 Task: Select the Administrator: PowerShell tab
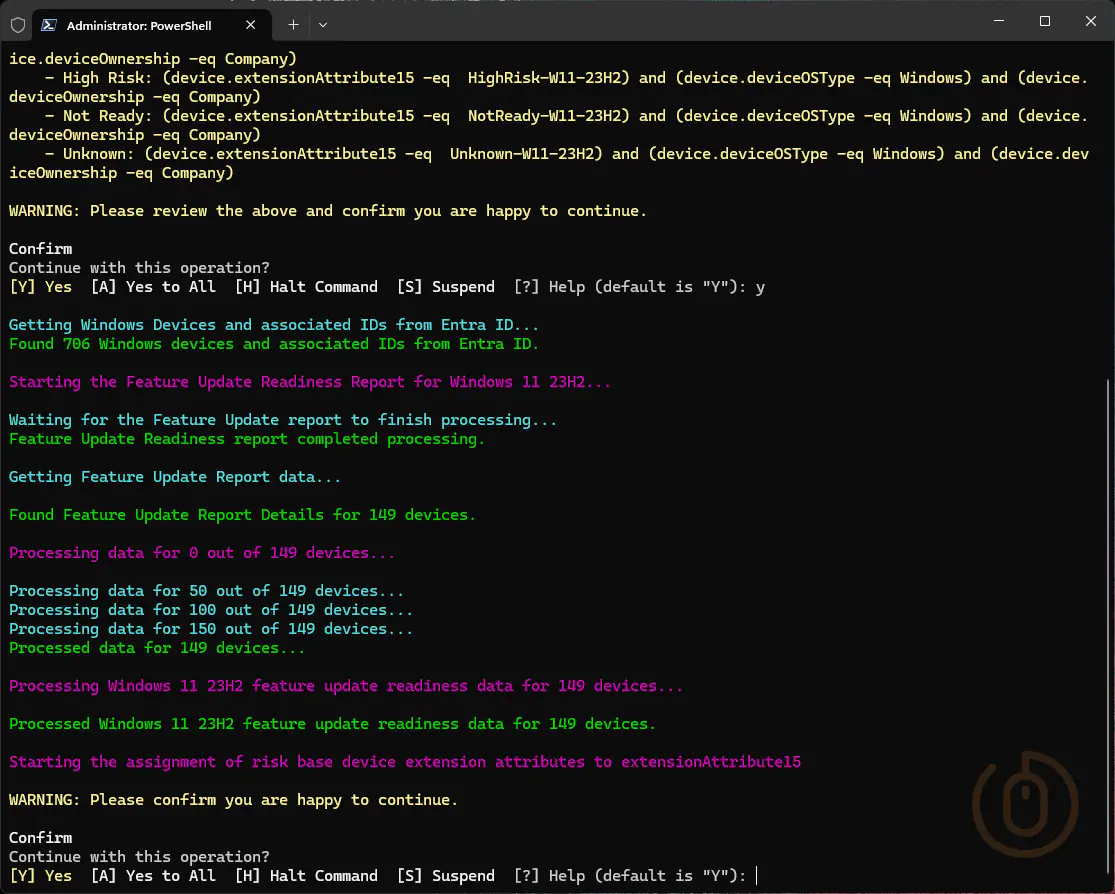(x=139, y=25)
